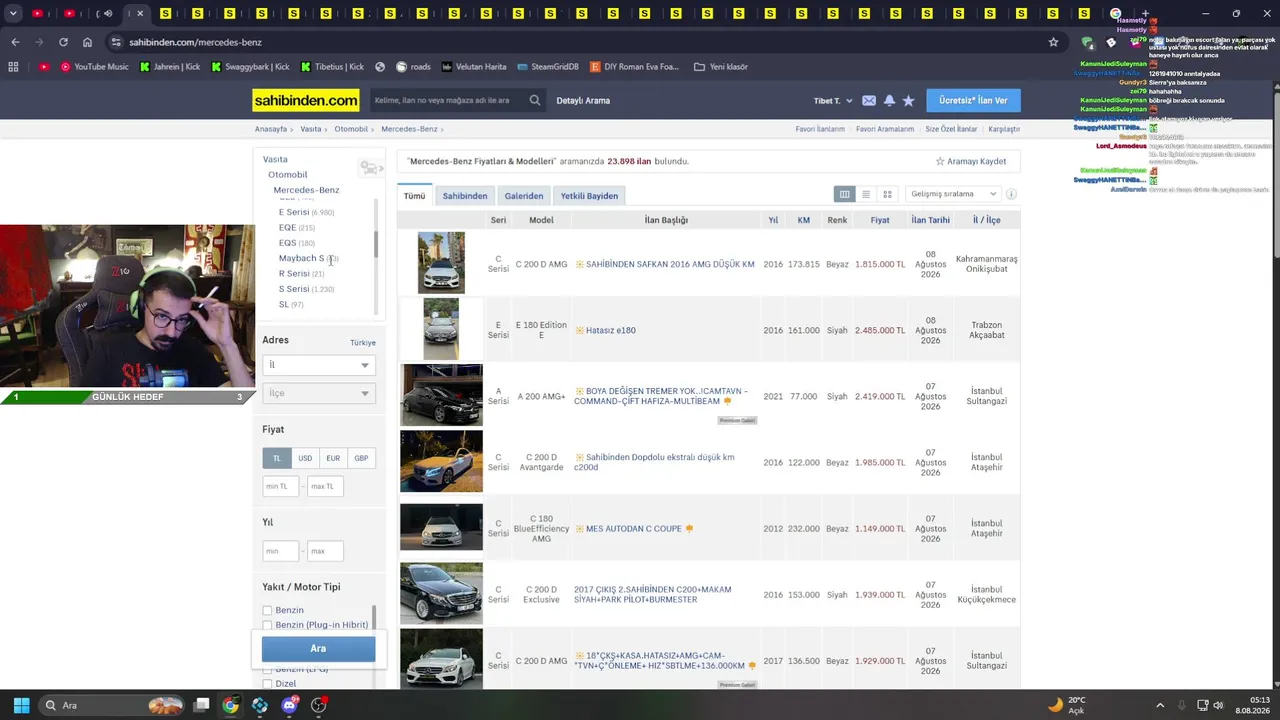
Task: Open the Chrome apps grid
Action: (13, 67)
